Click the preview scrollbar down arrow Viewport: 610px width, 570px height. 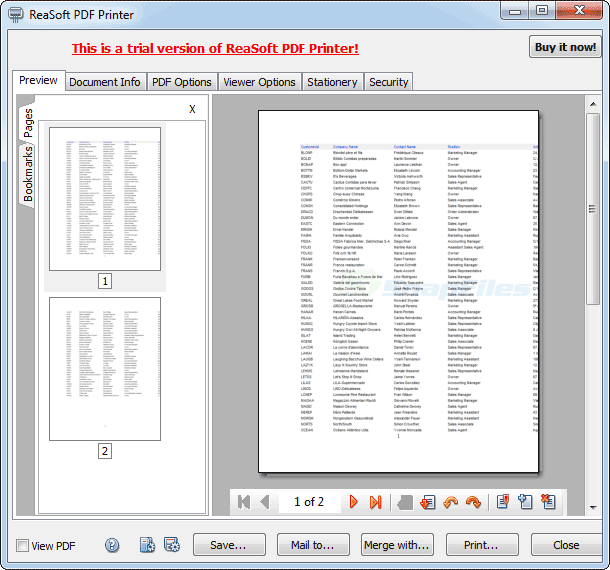coord(593,507)
